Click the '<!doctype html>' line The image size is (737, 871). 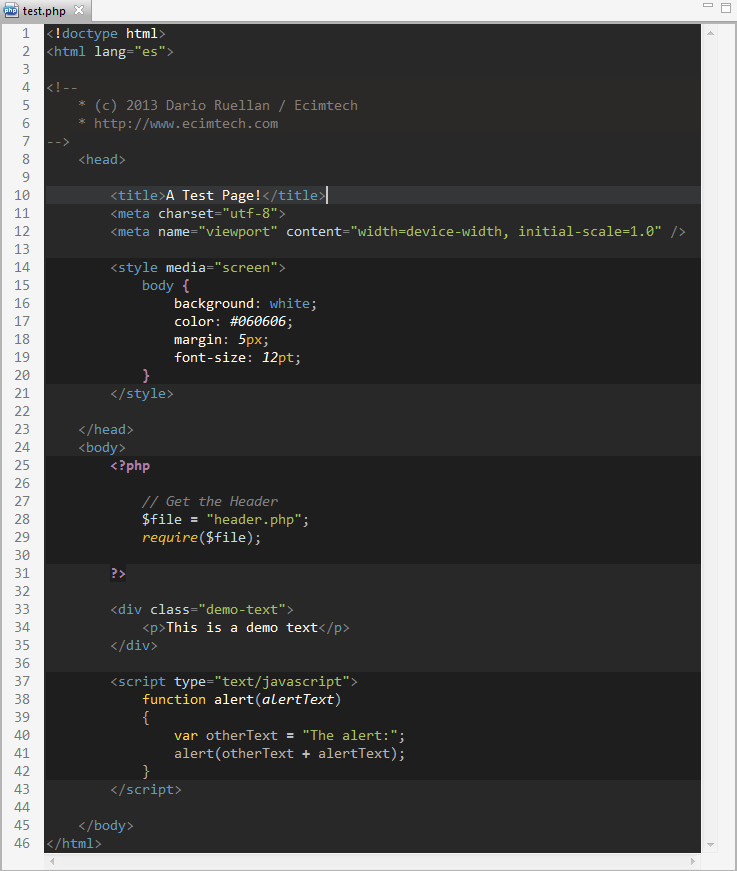(106, 34)
